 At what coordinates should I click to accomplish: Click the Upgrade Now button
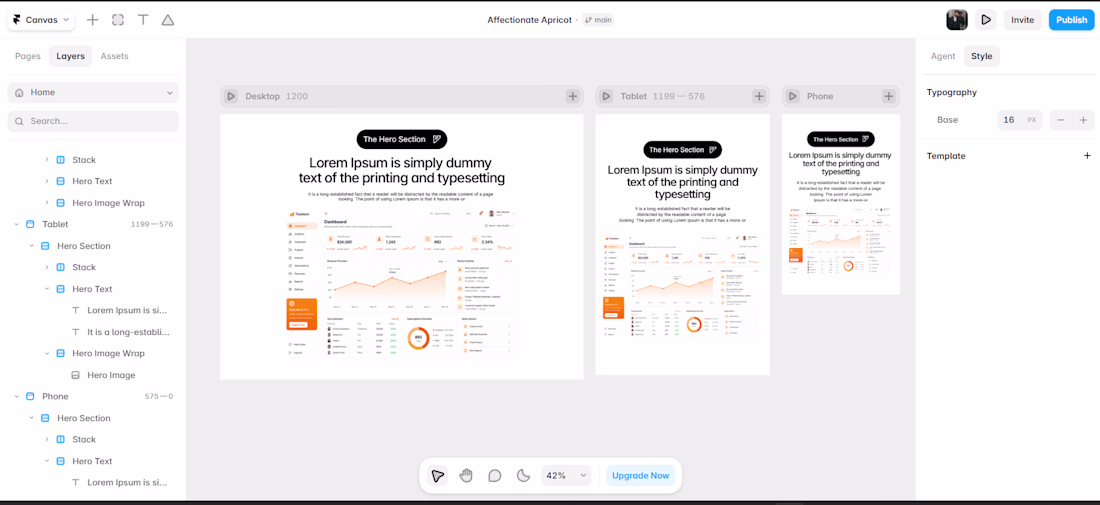(640, 476)
